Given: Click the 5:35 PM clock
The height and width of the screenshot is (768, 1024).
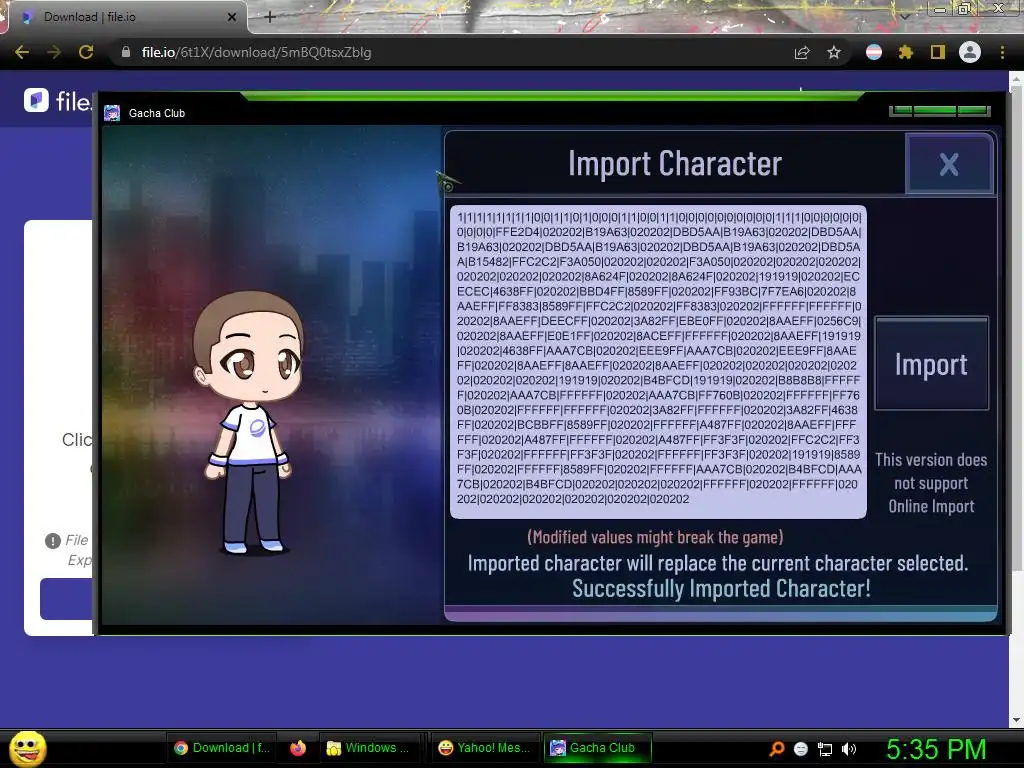Looking at the screenshot, I should tap(936, 749).
